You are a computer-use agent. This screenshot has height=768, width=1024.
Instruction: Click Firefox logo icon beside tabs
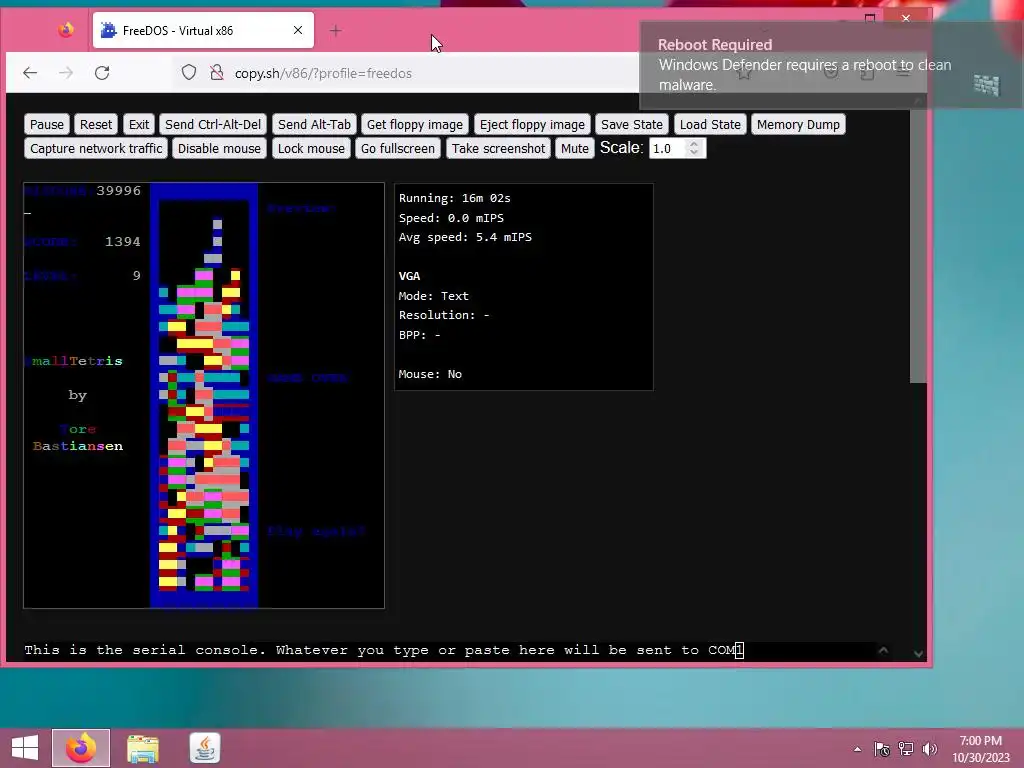click(x=66, y=30)
